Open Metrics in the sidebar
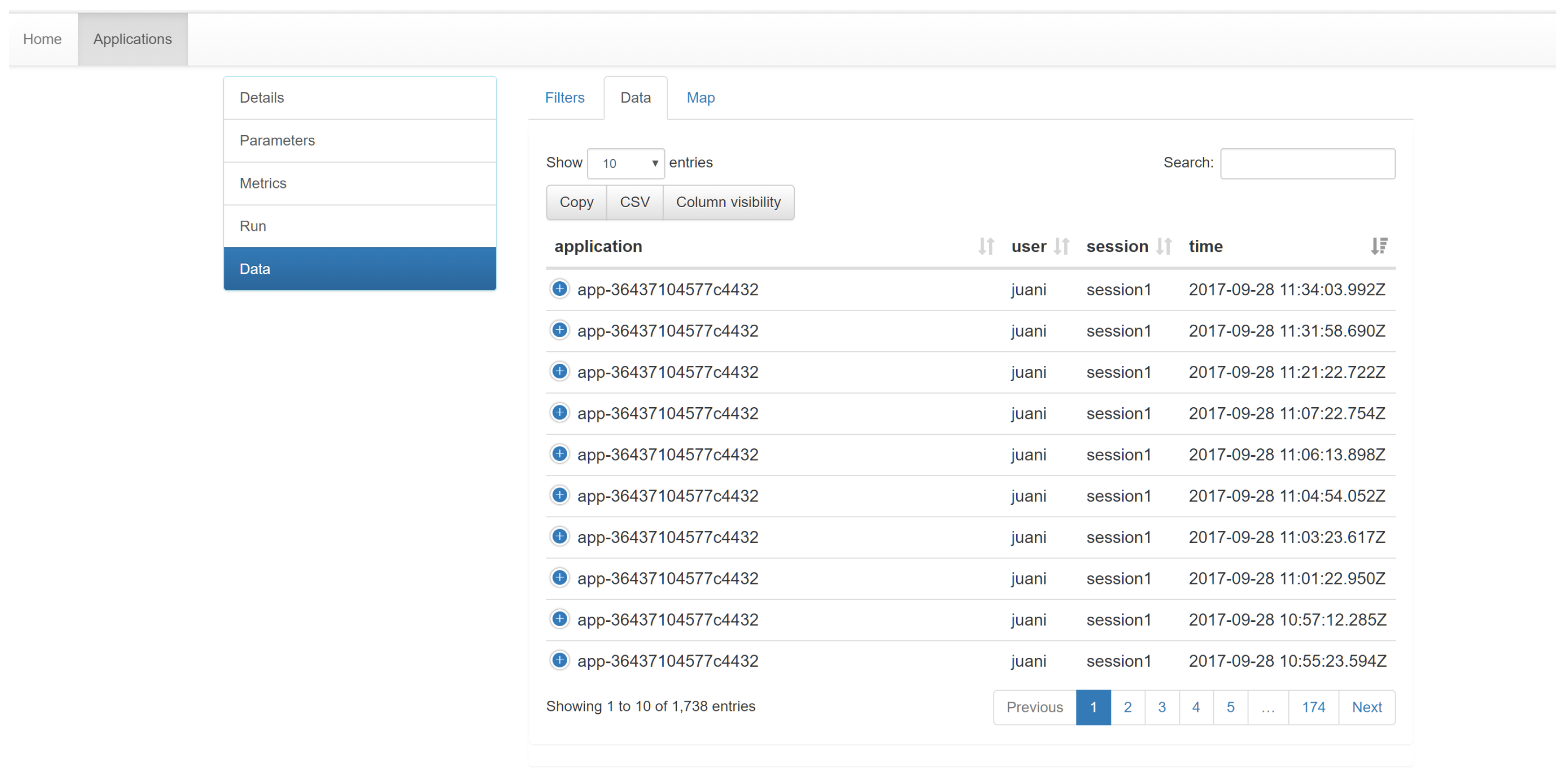This screenshot has width=1568, height=780. pyautogui.click(x=360, y=183)
